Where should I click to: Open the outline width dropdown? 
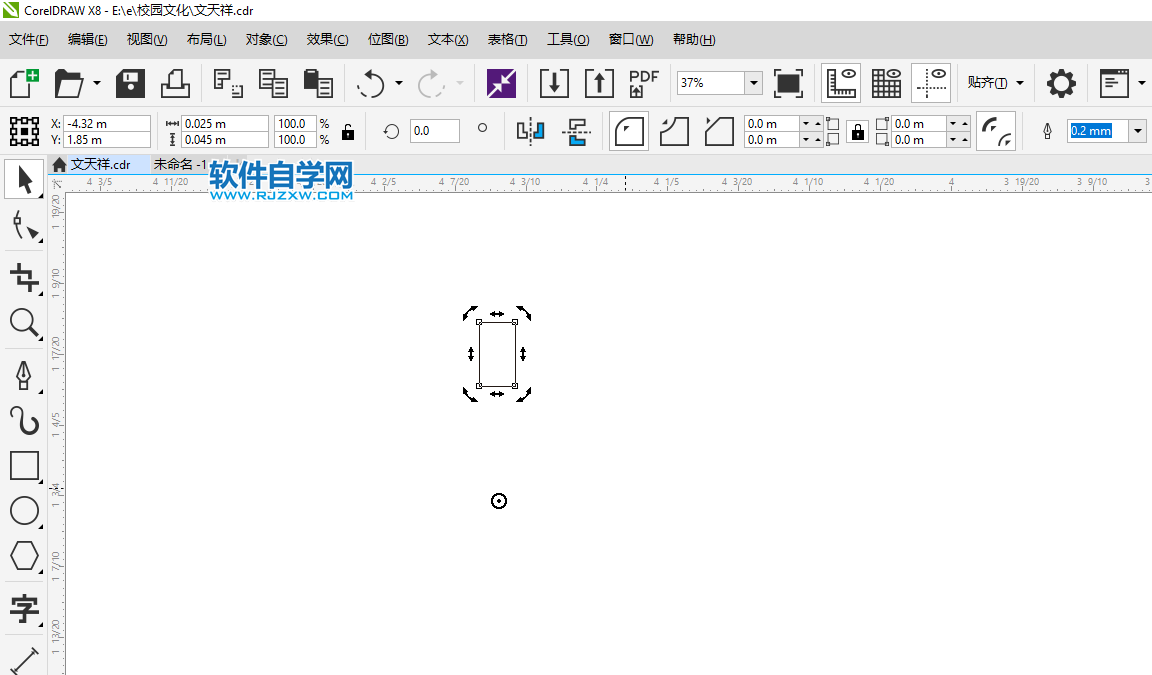pos(1138,131)
